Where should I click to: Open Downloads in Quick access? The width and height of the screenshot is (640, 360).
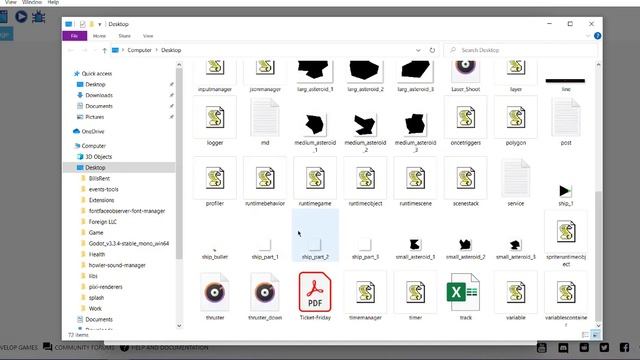coord(99,95)
